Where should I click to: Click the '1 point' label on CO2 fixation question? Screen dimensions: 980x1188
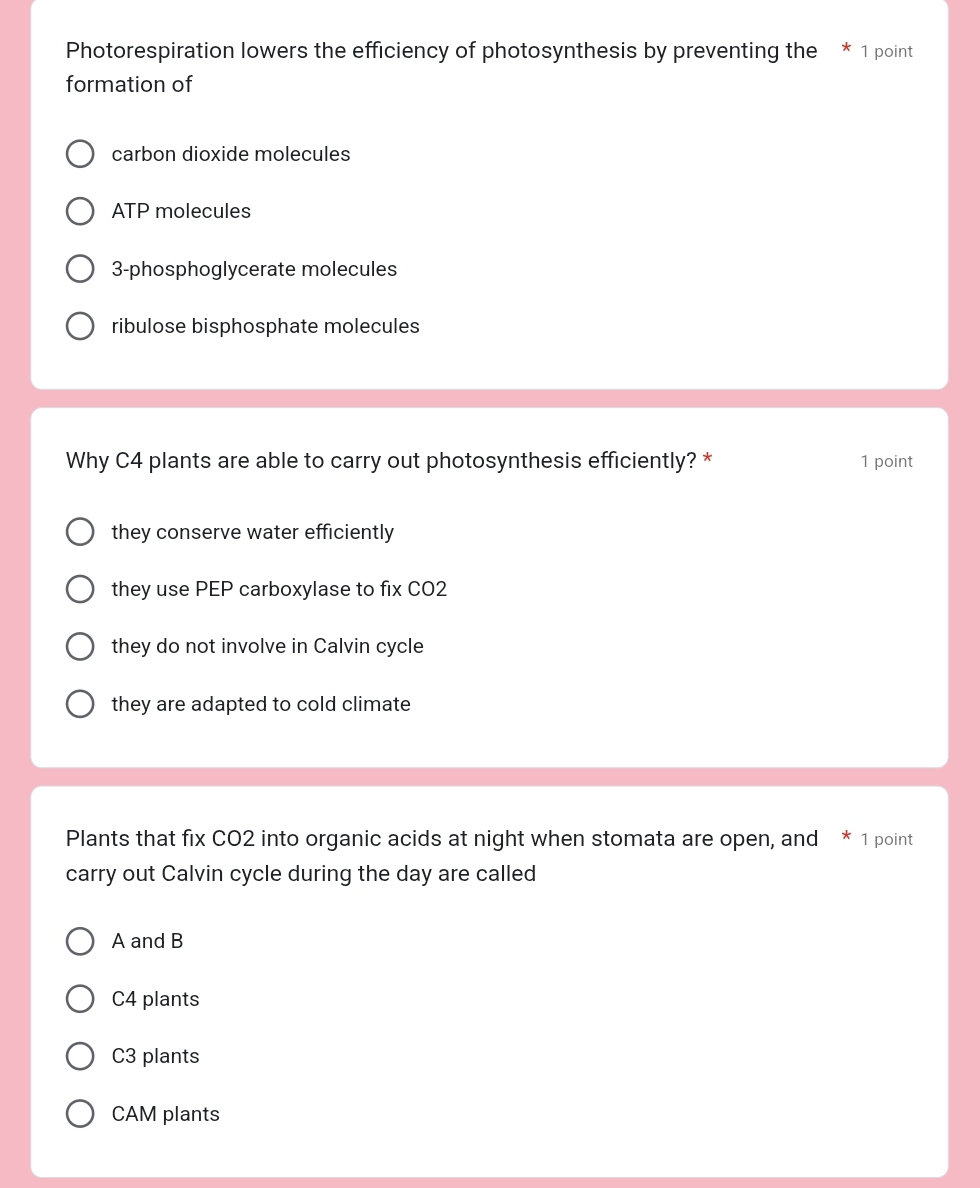(x=886, y=840)
